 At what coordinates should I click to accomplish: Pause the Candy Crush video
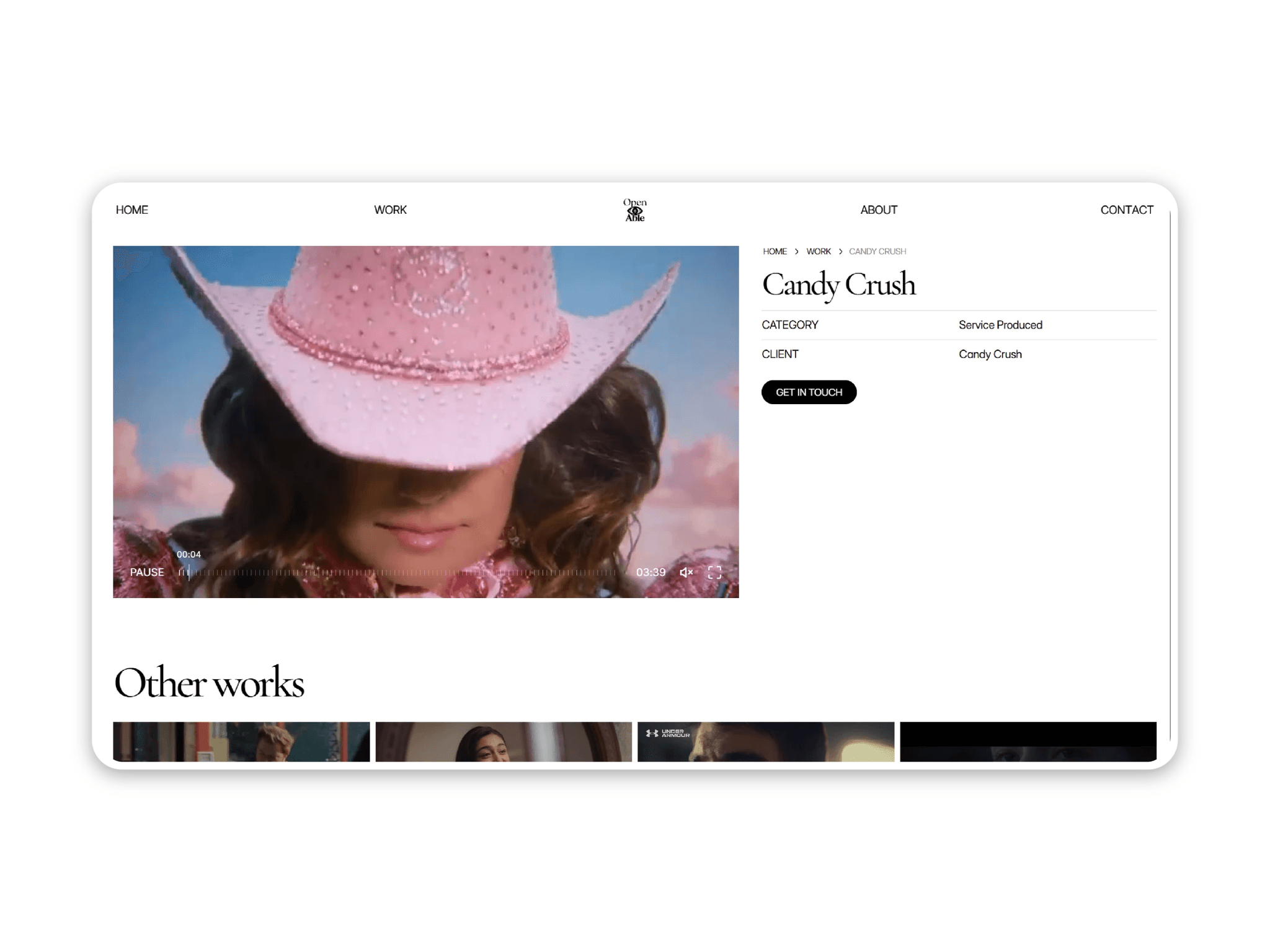147,572
